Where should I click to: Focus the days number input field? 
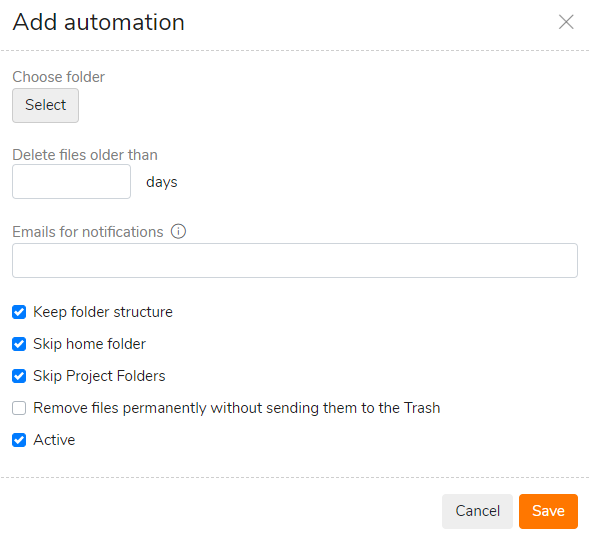pyautogui.click(x=71, y=181)
